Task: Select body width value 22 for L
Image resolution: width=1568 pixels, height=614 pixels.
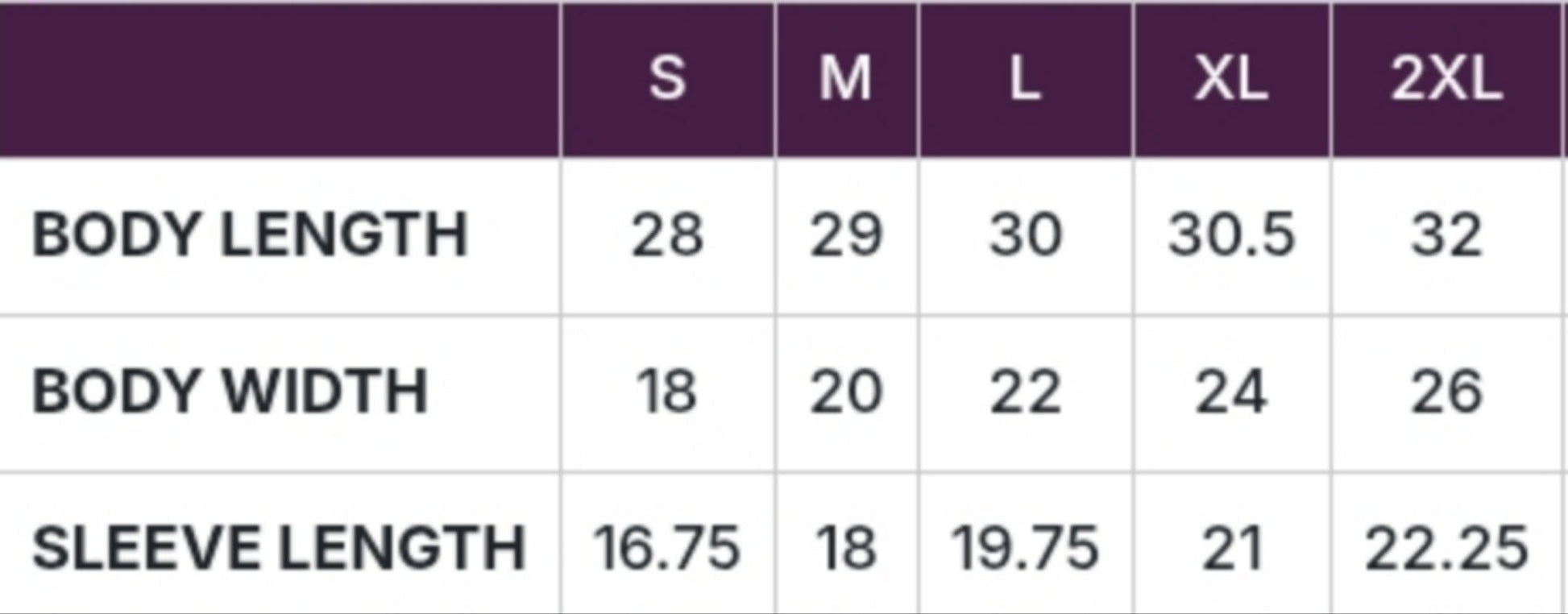Action: [x=1024, y=392]
